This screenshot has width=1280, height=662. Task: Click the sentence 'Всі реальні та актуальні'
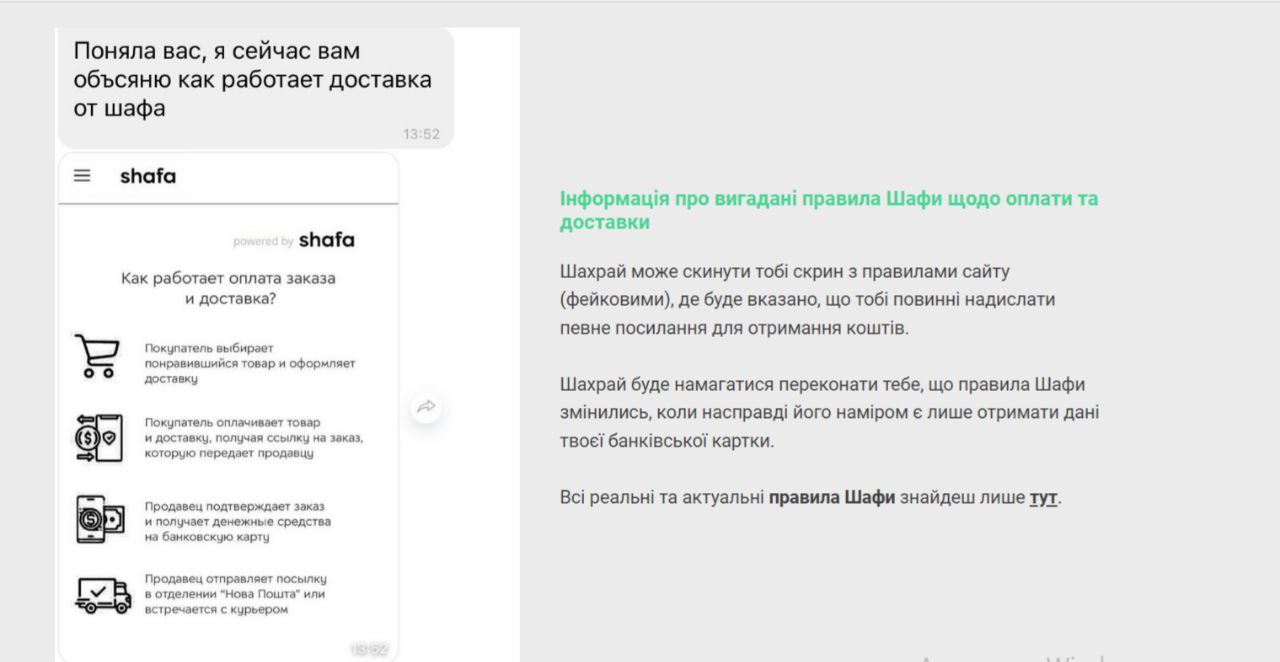click(x=810, y=497)
